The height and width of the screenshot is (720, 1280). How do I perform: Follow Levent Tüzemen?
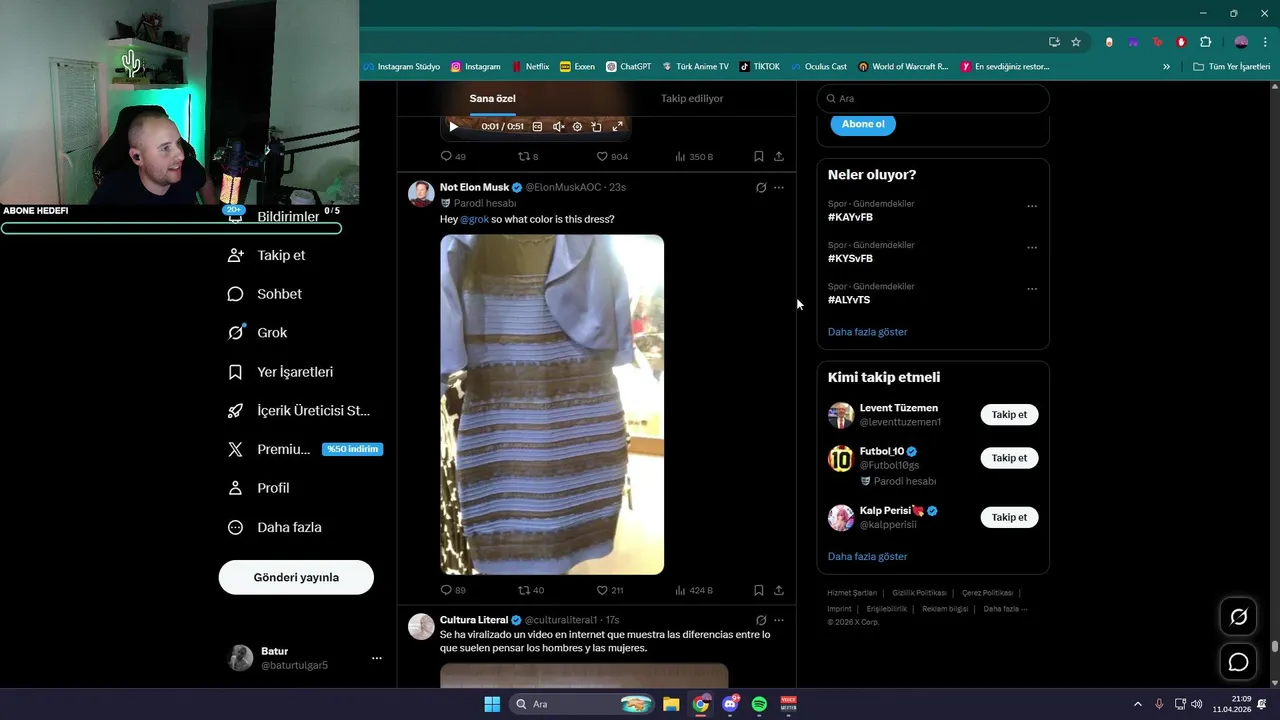point(1009,414)
